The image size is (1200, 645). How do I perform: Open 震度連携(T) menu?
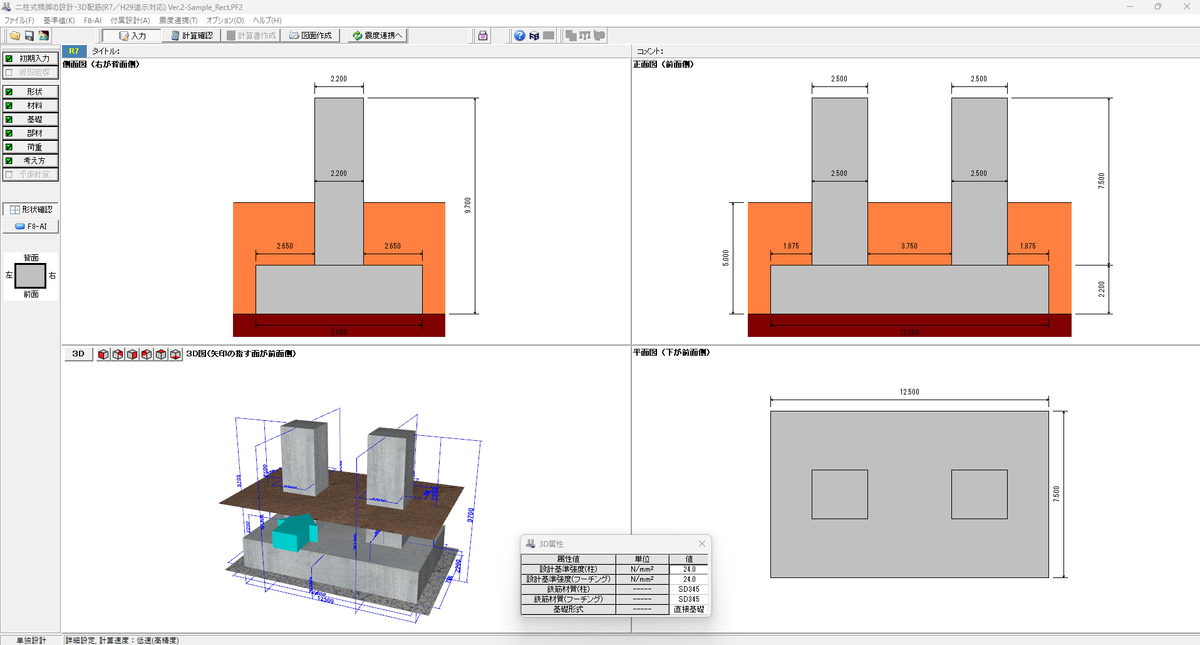[x=178, y=20]
